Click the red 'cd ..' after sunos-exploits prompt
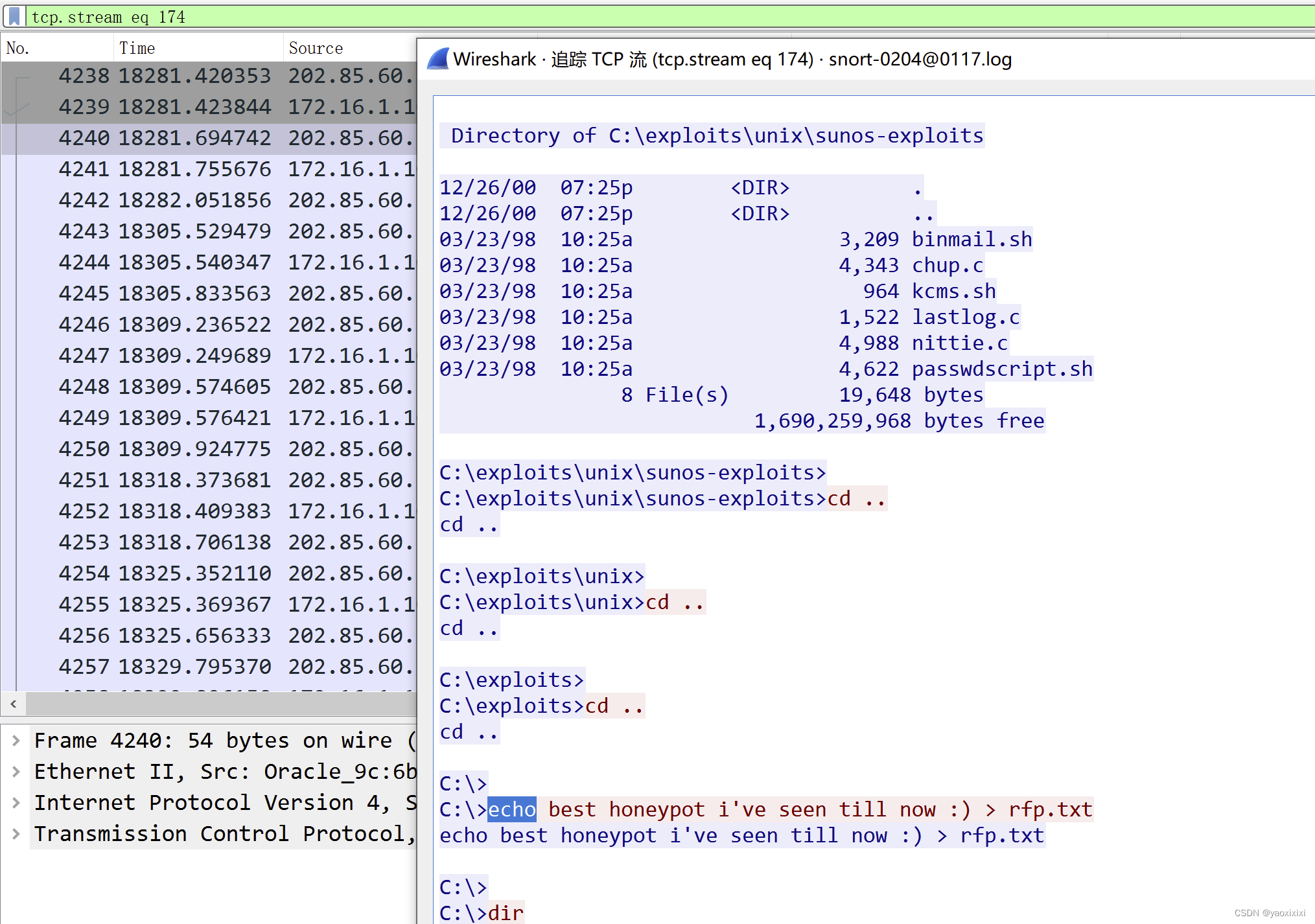1315x924 pixels. tap(857, 498)
